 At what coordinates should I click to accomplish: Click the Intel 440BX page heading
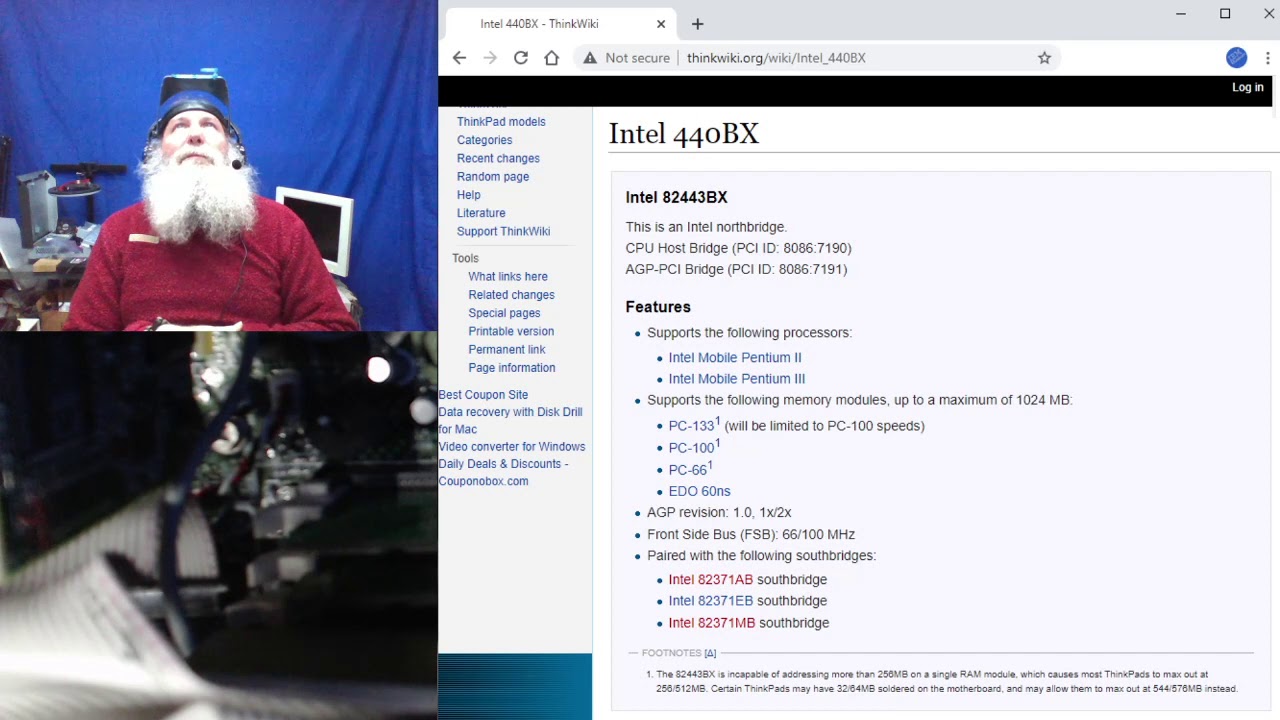[684, 134]
